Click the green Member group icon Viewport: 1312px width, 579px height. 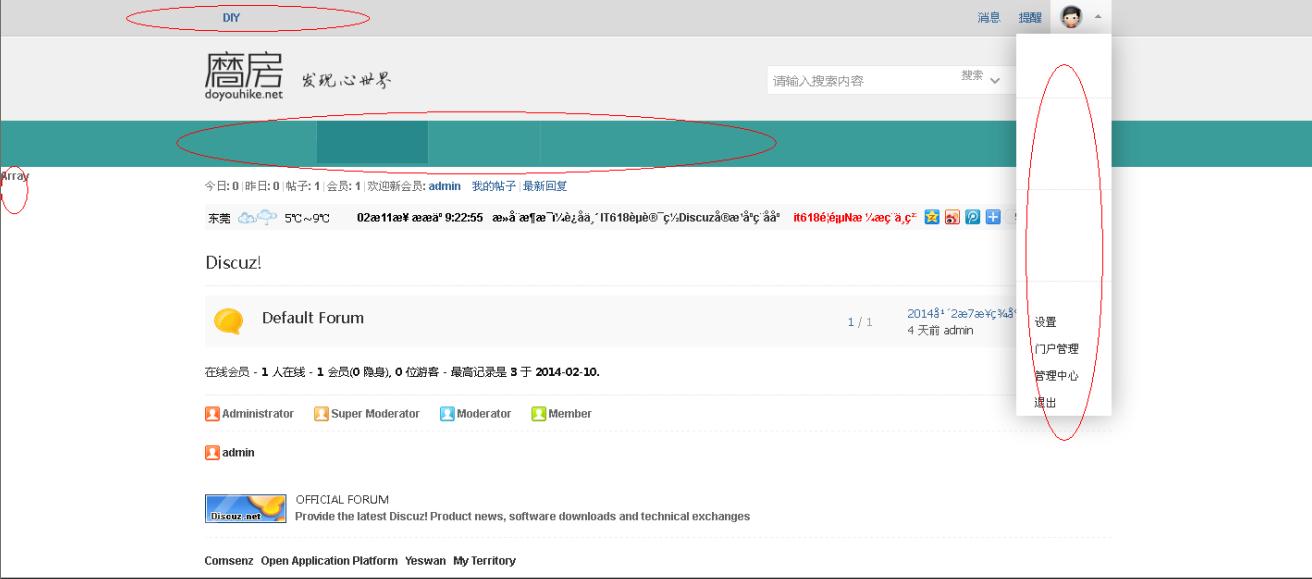click(x=538, y=414)
